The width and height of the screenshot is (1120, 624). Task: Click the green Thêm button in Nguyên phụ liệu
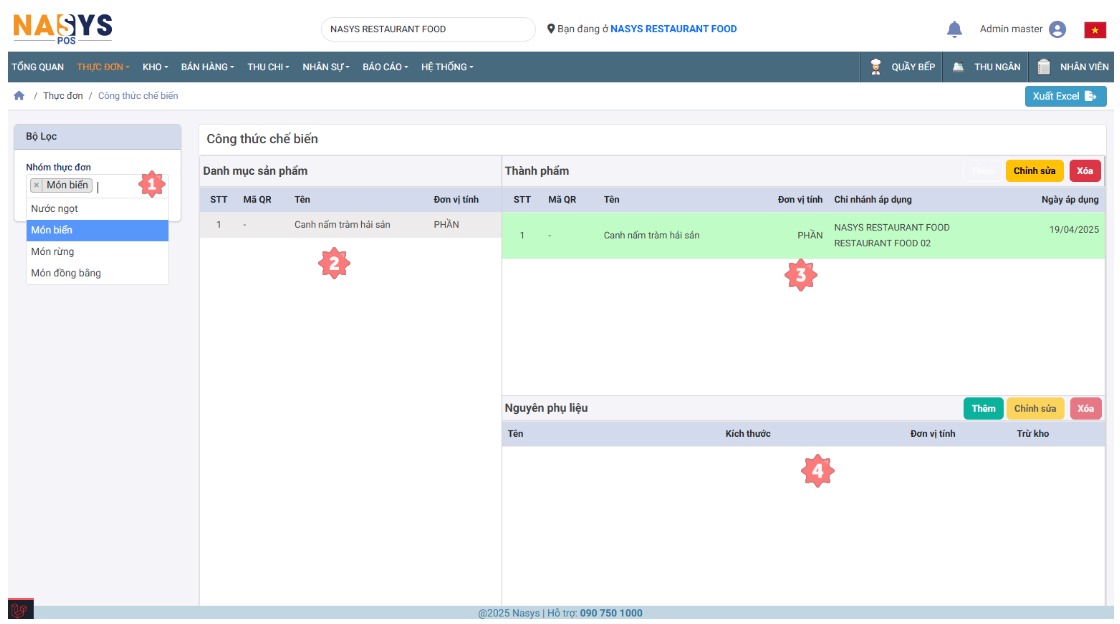click(983, 408)
